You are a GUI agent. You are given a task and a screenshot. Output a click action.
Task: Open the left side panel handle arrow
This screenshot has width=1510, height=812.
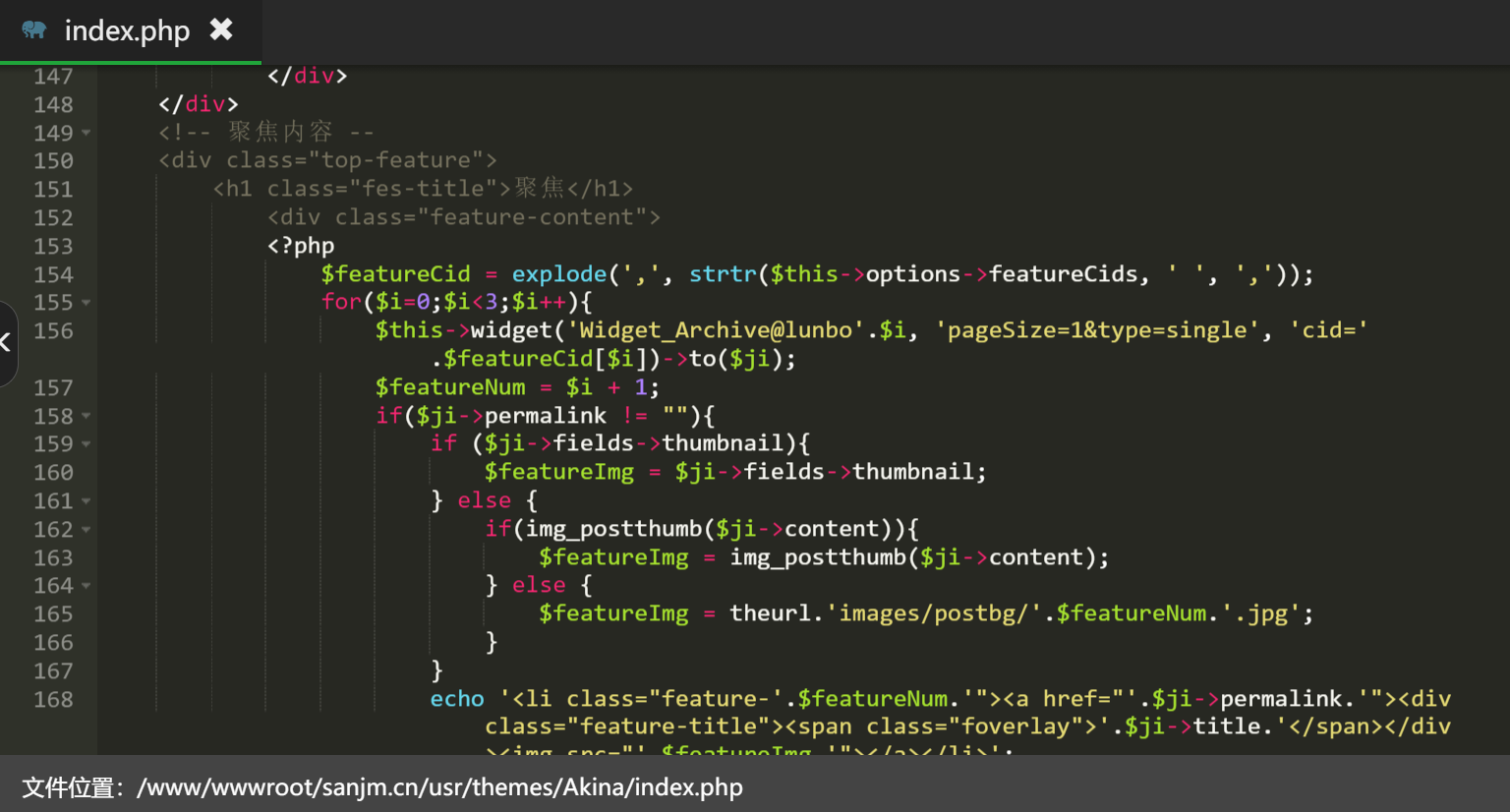[x=6, y=343]
